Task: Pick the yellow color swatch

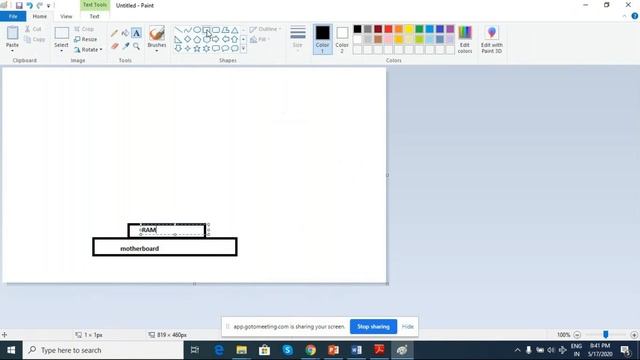Action: tap(409, 29)
